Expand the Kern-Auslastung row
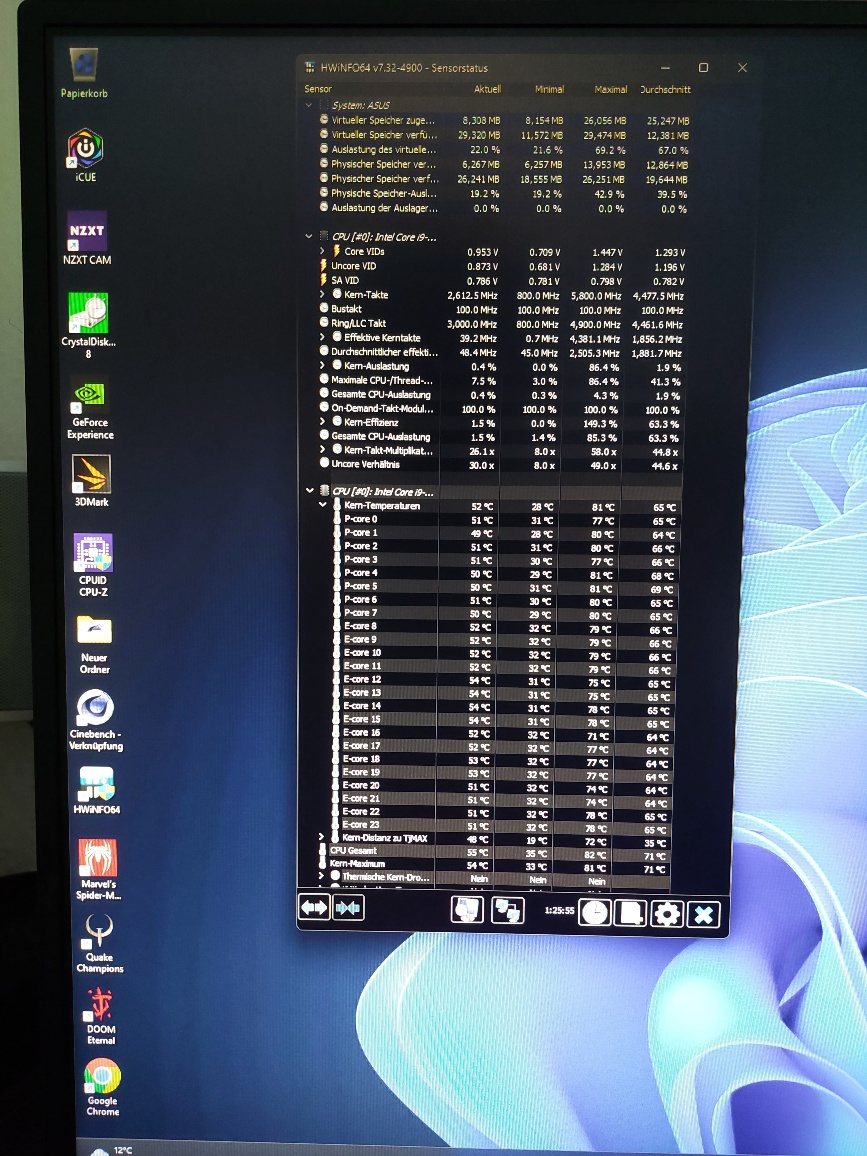The height and width of the screenshot is (1156, 867). (x=322, y=365)
